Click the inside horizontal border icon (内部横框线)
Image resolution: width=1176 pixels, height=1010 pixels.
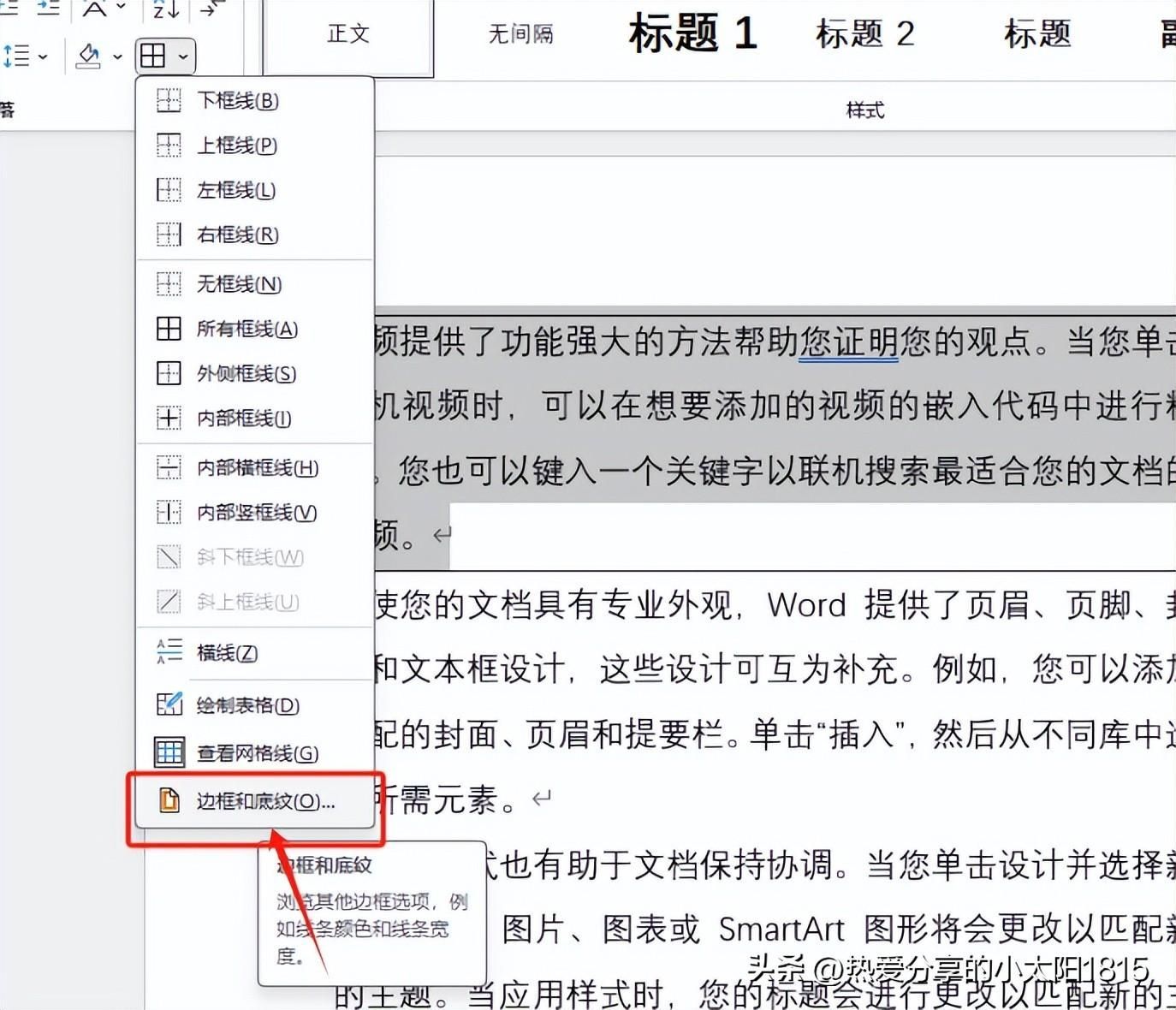(169, 467)
